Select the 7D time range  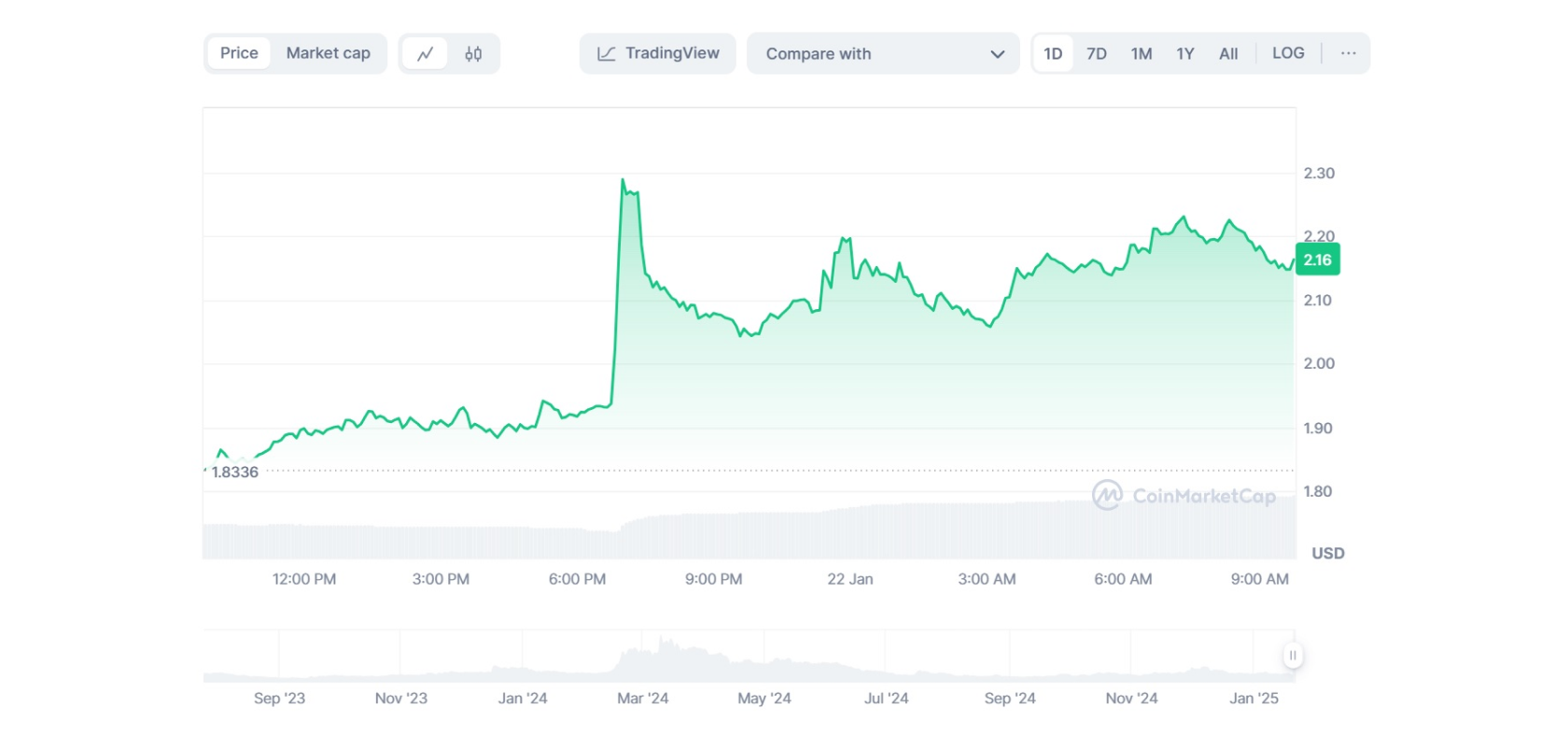pos(1097,54)
